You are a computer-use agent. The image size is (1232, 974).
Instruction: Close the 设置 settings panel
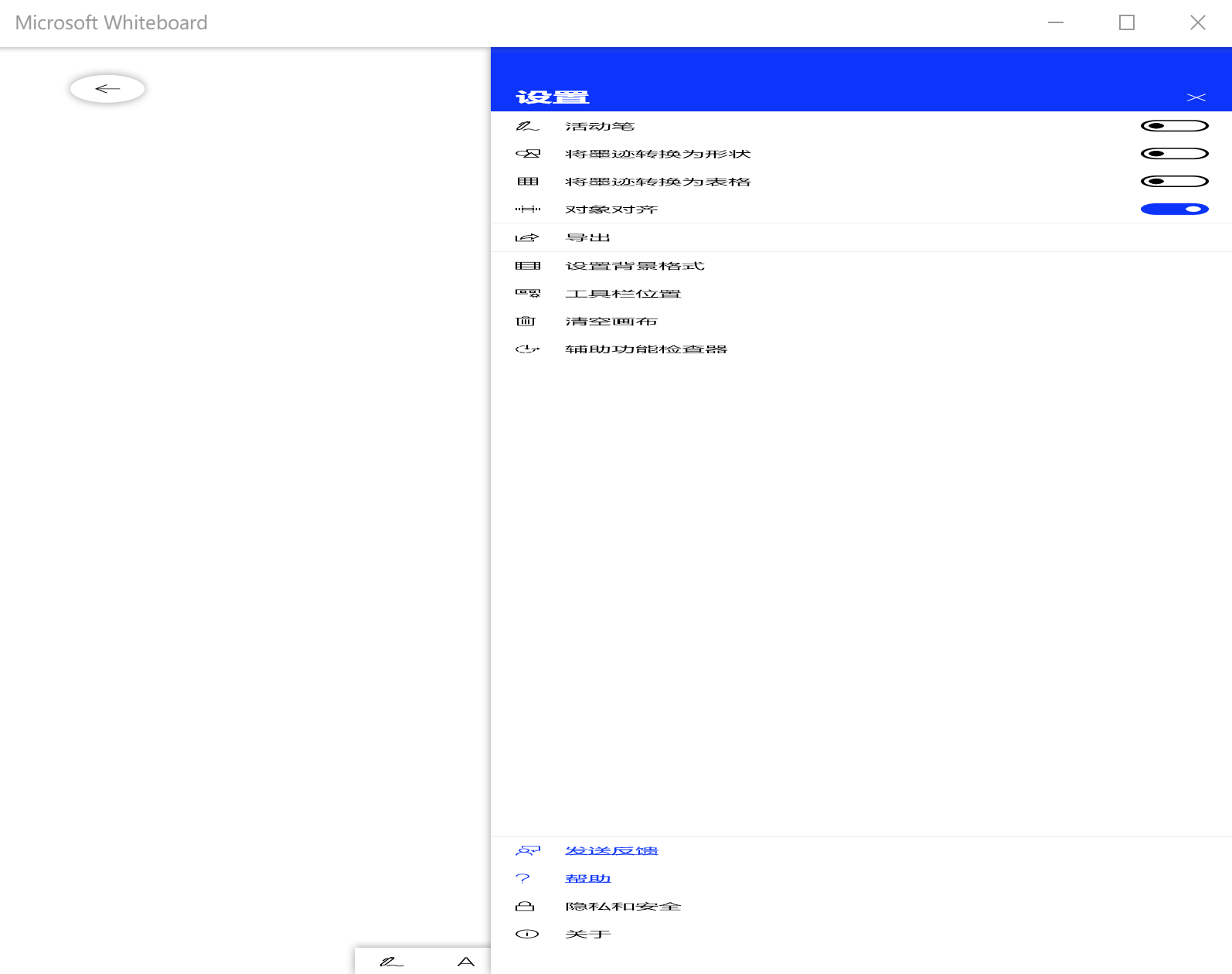point(1196,97)
